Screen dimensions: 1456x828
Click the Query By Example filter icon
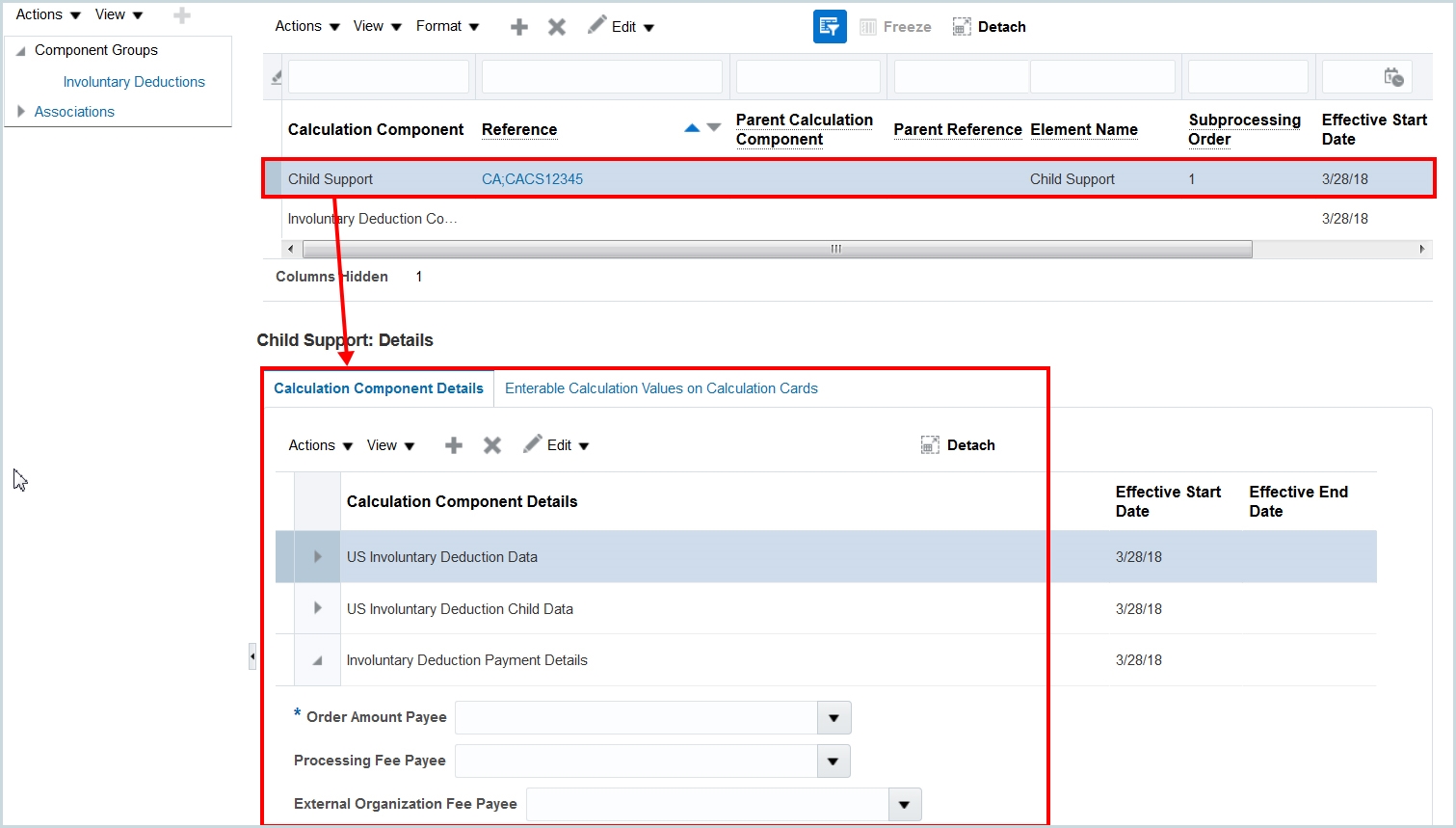pos(829,27)
